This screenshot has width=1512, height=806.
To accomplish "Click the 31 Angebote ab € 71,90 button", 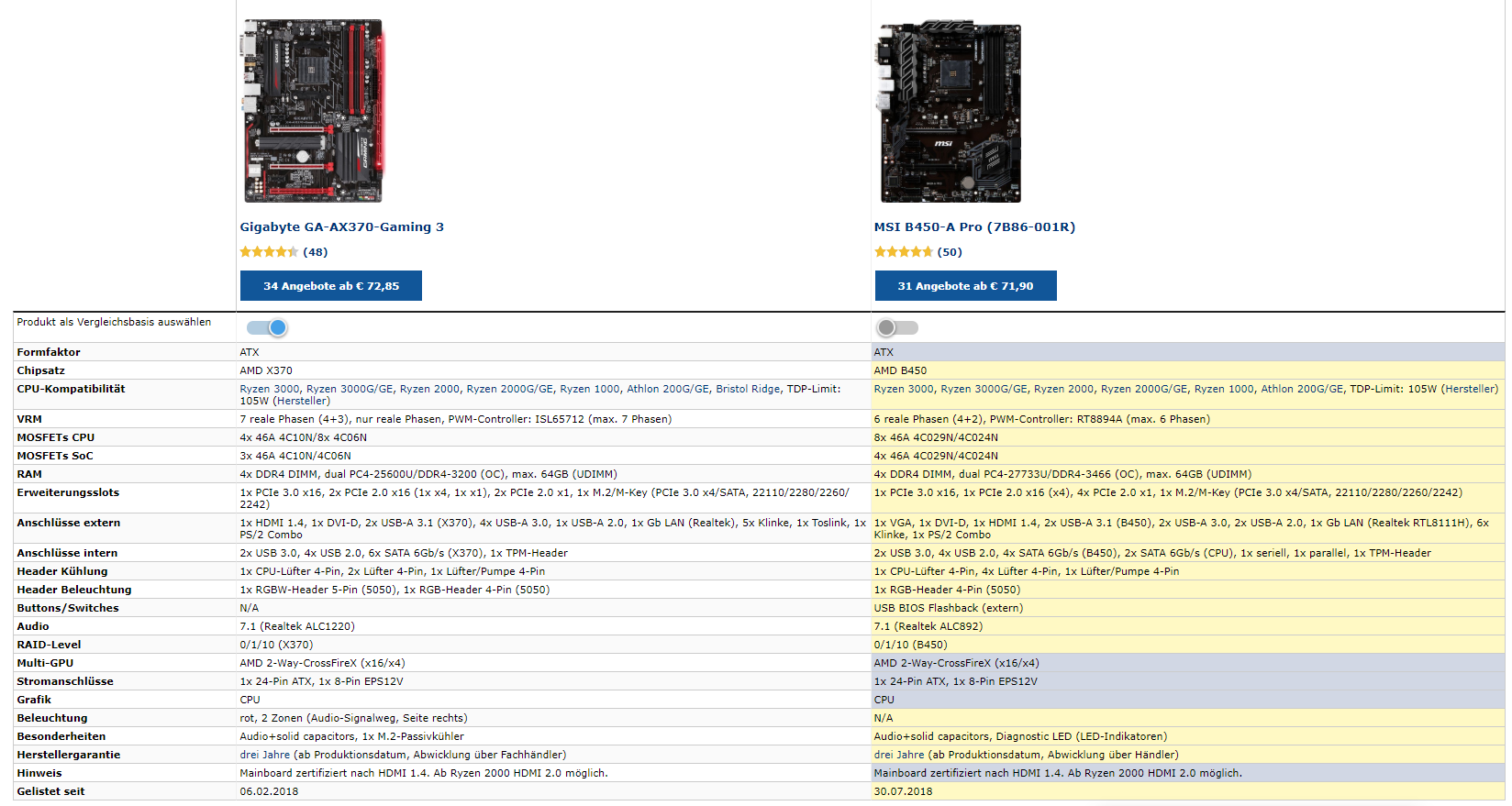I will [x=965, y=286].
